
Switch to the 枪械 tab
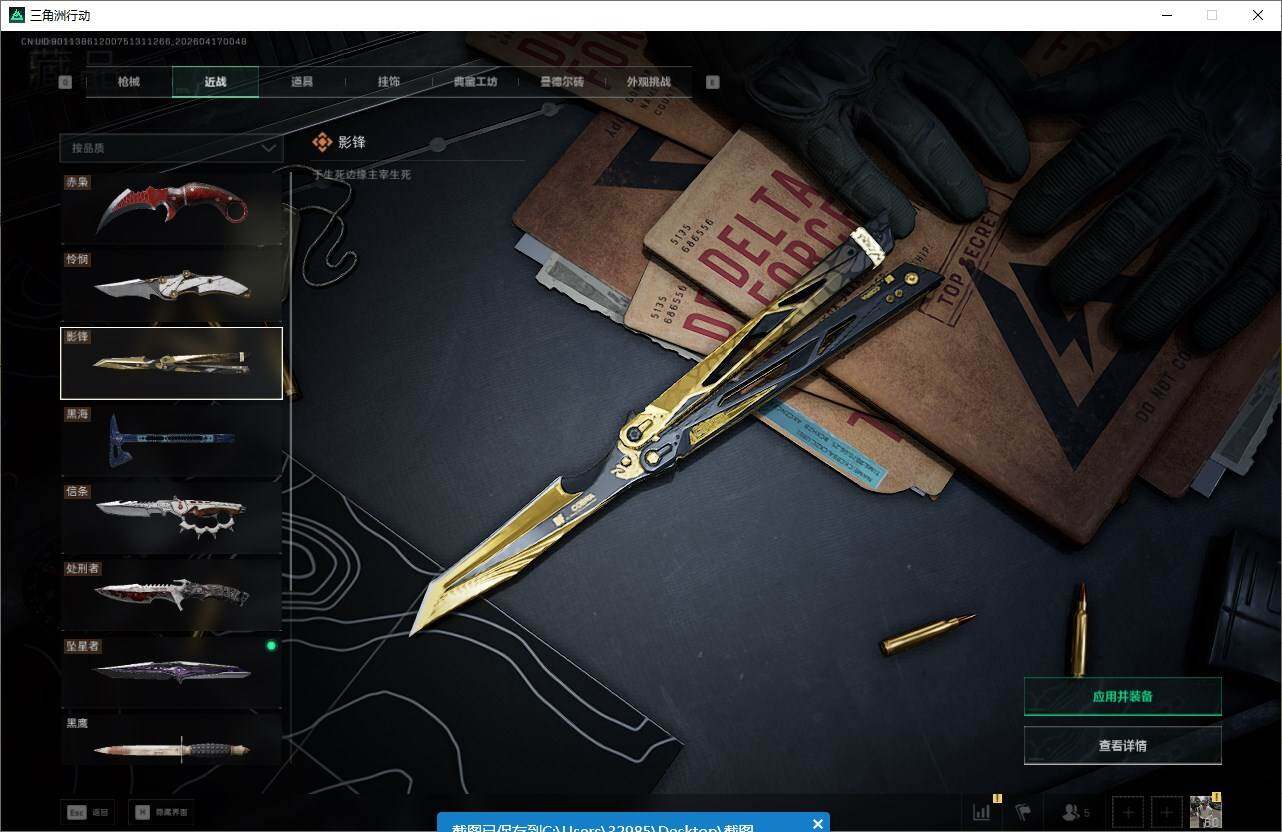129,82
